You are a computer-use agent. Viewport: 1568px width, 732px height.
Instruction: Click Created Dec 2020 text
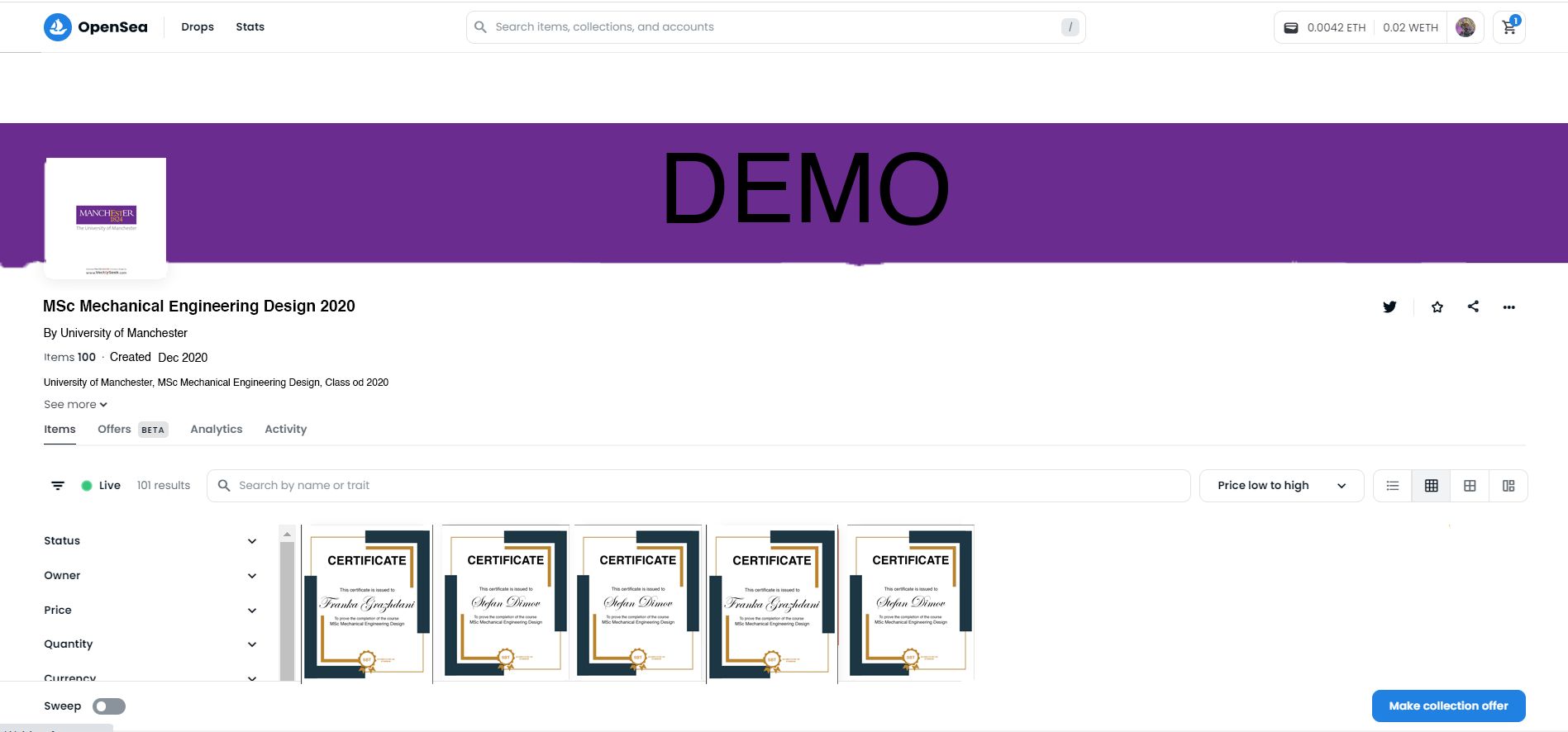click(159, 358)
